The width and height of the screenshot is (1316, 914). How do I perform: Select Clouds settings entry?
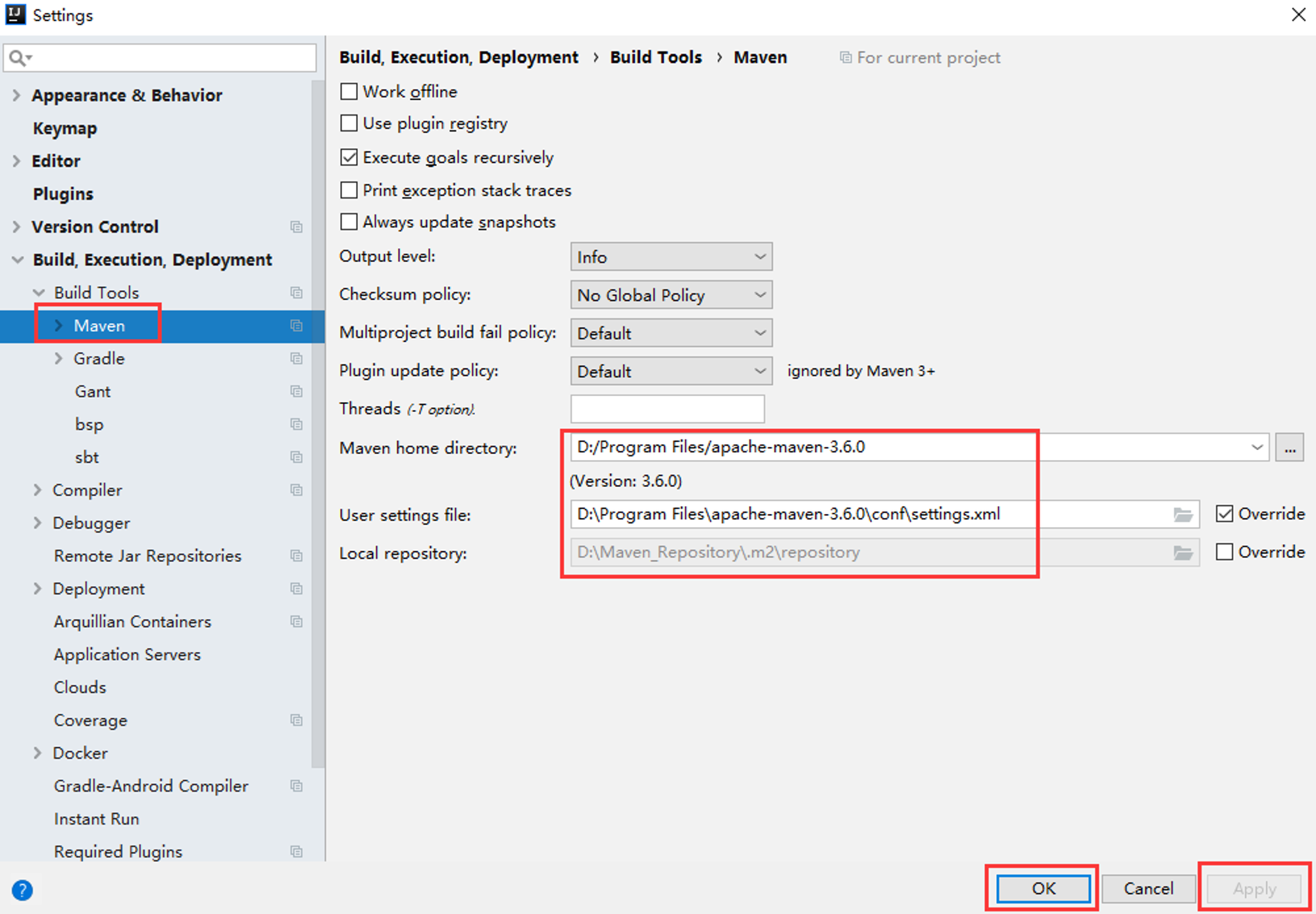[80, 688]
